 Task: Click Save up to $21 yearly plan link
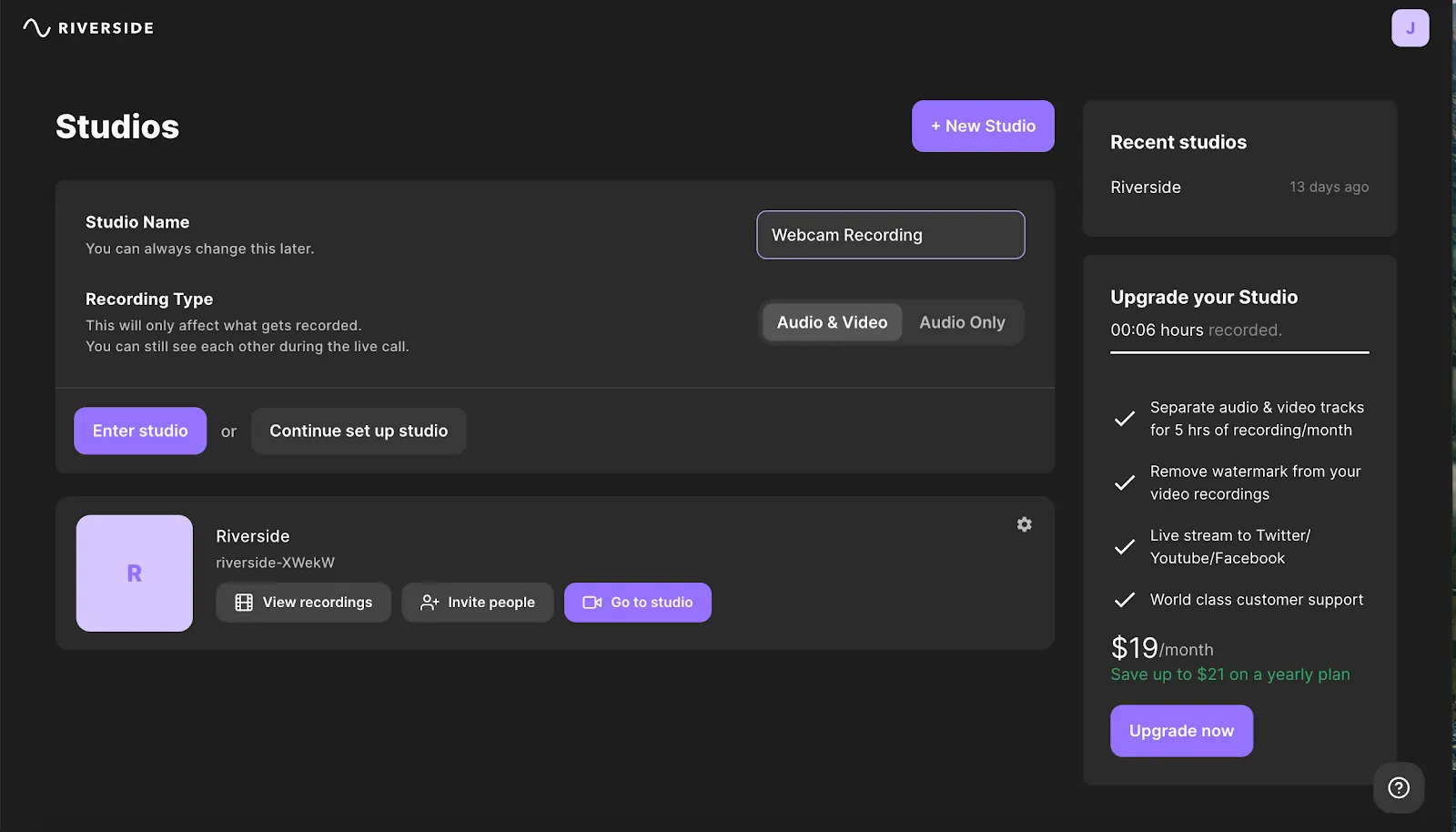pos(1229,674)
